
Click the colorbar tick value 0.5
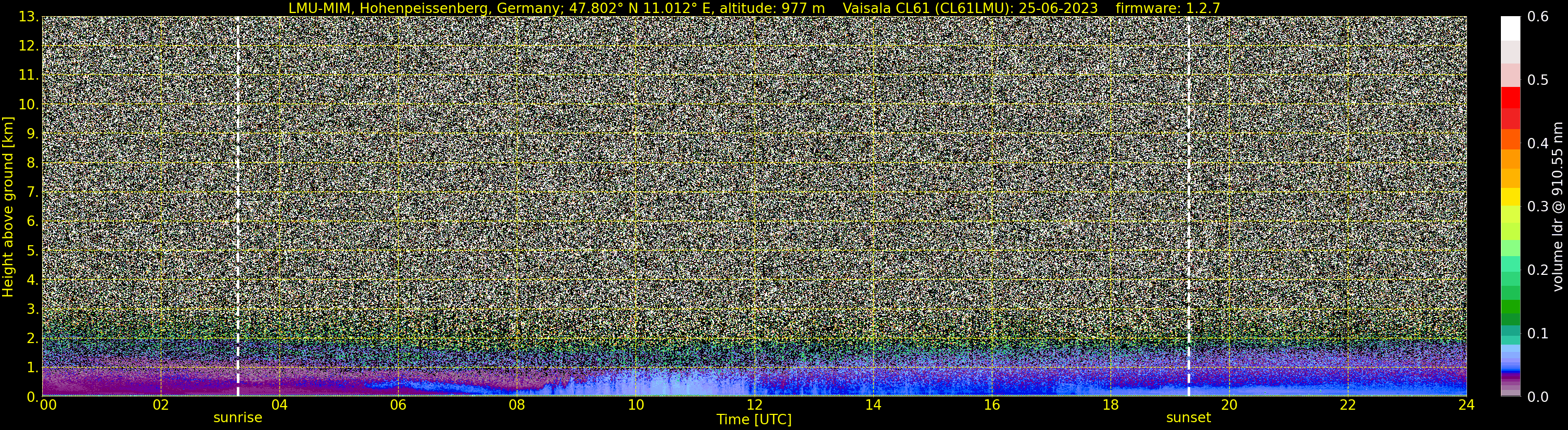[x=1538, y=80]
